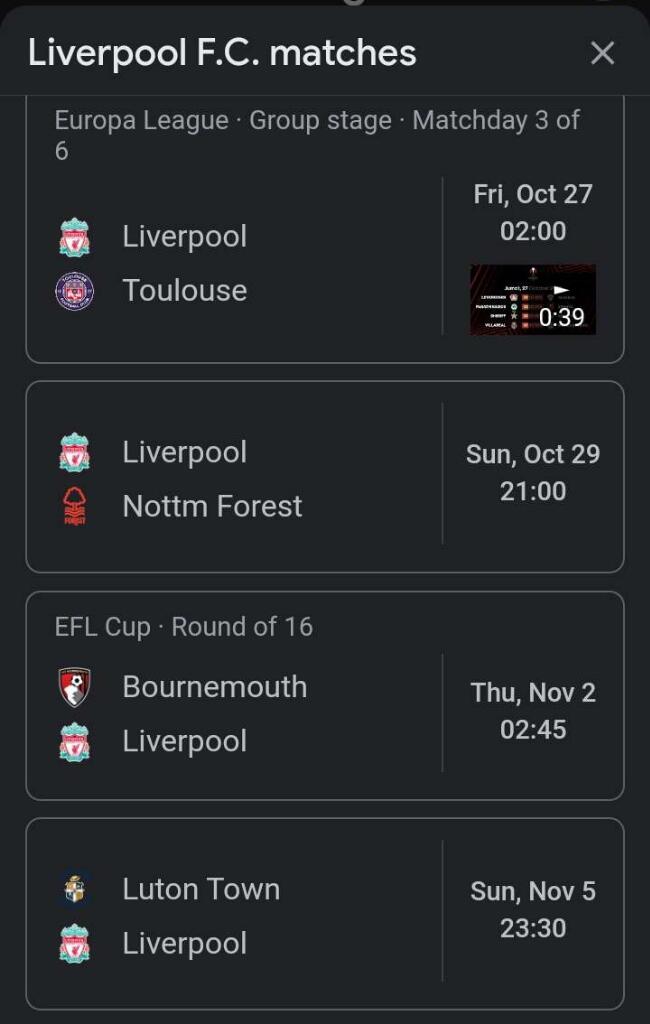Select the Luton Town team name
650x1024 pixels.
tap(201, 889)
